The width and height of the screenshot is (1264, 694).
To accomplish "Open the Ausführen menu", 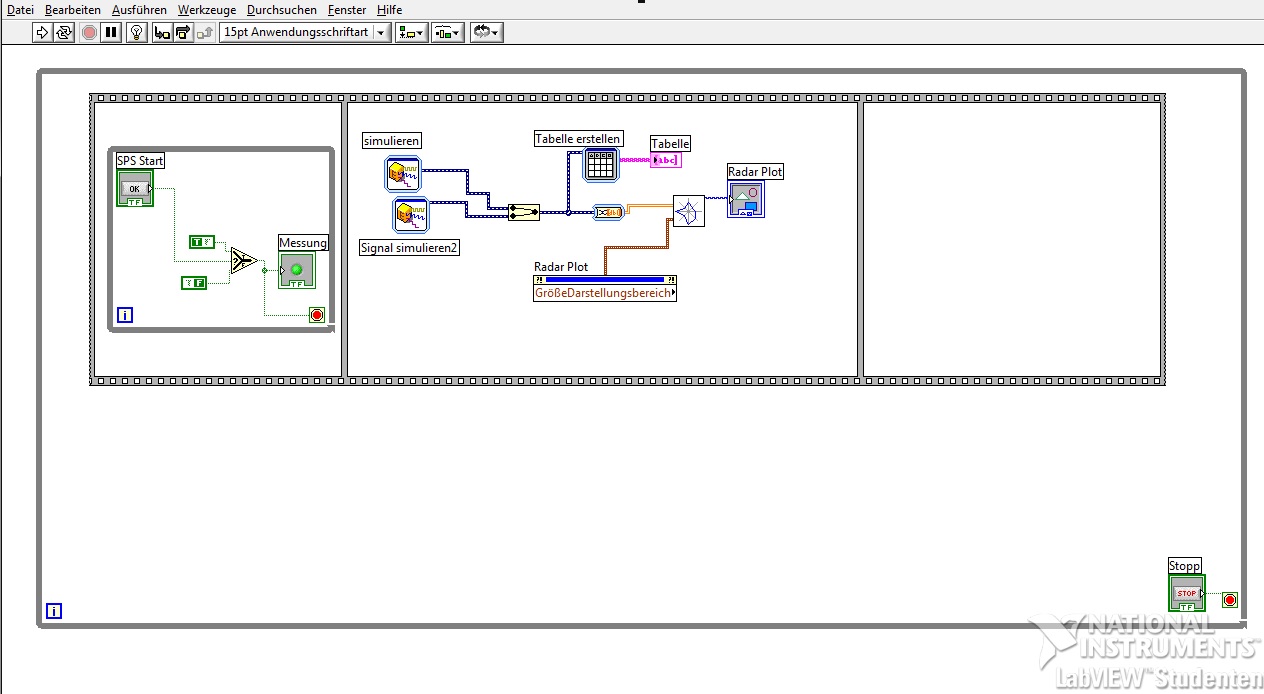I will point(139,10).
